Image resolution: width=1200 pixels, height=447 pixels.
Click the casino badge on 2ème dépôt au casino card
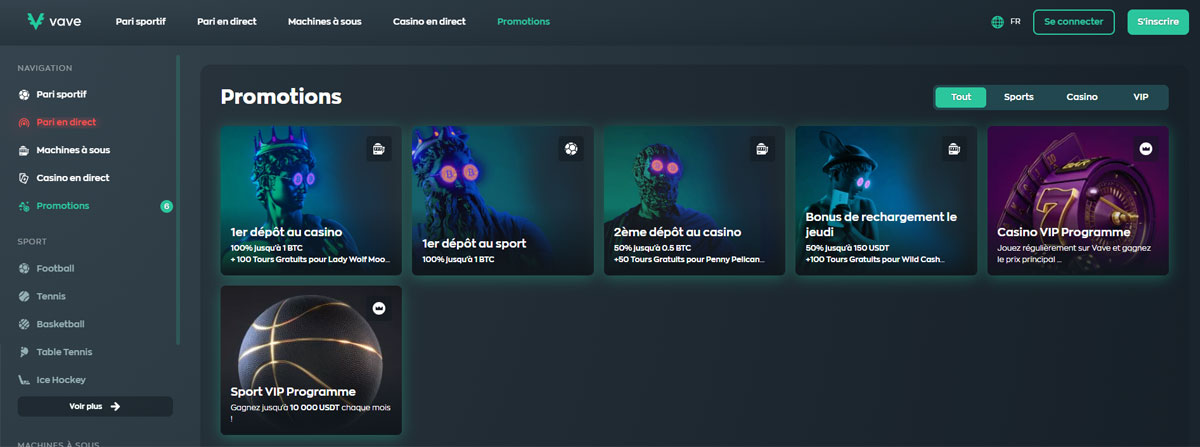coord(762,149)
